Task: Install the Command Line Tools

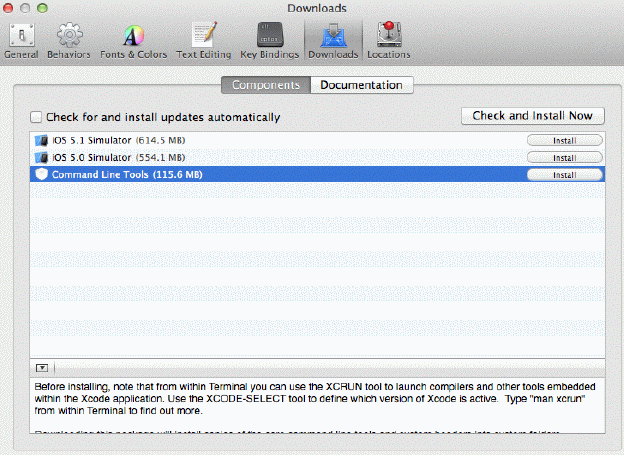Action: 564,175
